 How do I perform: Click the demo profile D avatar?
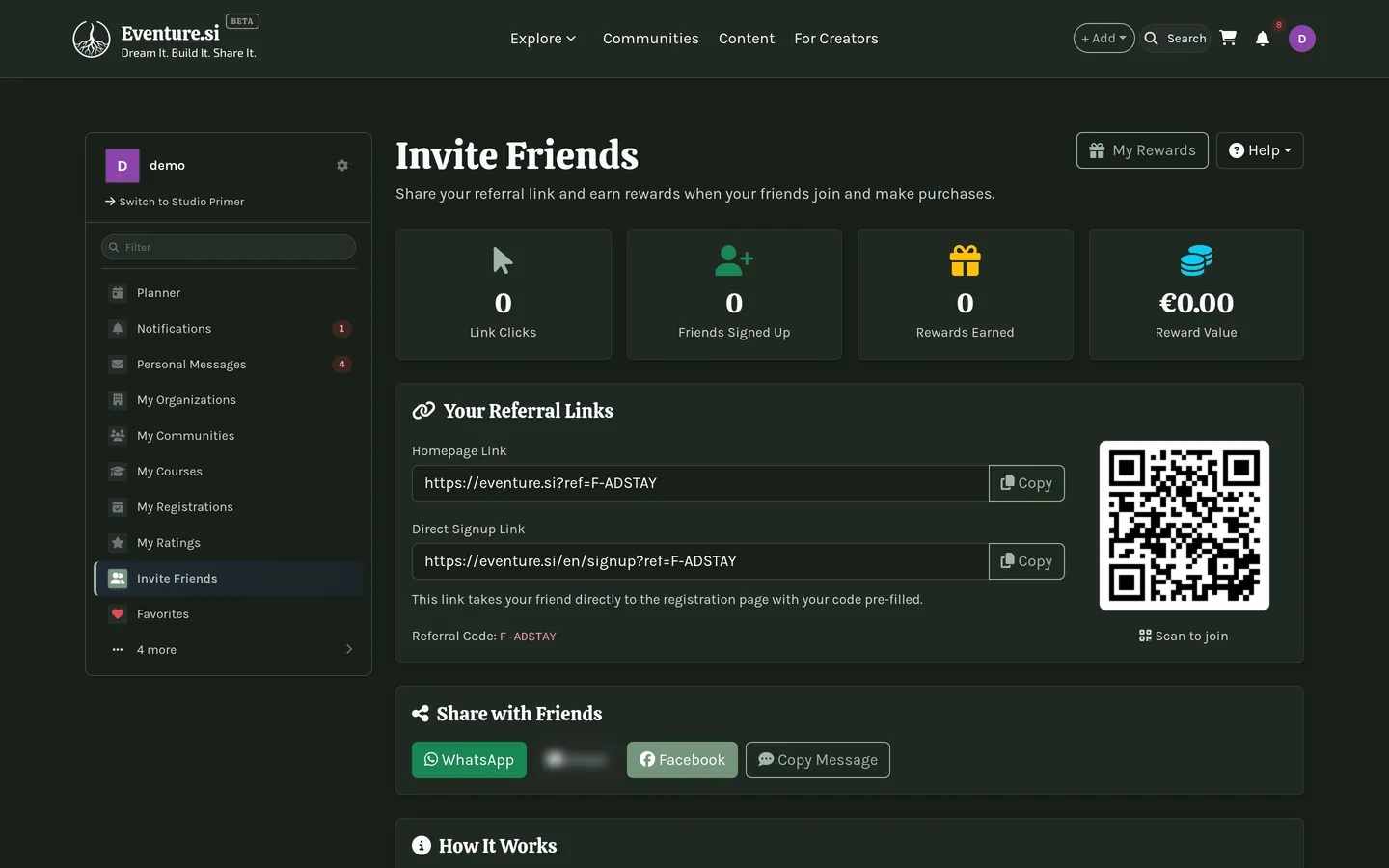123,166
